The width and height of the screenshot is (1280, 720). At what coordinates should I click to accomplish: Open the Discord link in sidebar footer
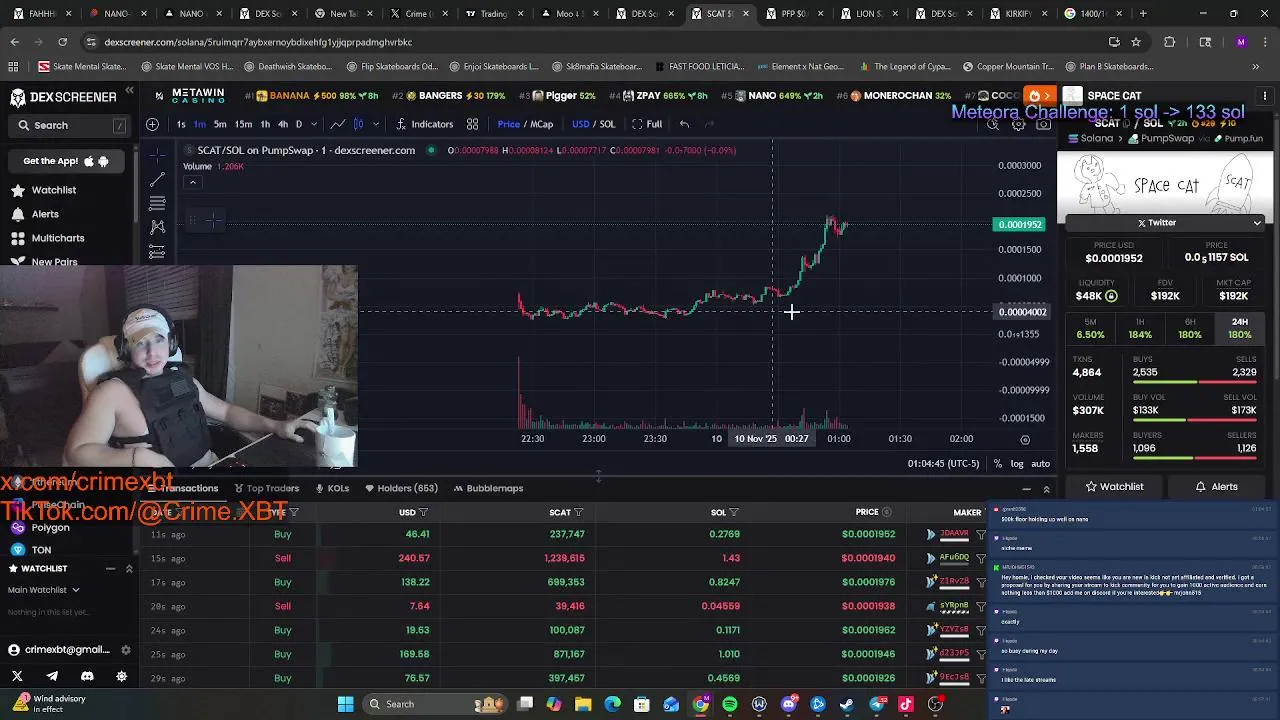click(87, 676)
